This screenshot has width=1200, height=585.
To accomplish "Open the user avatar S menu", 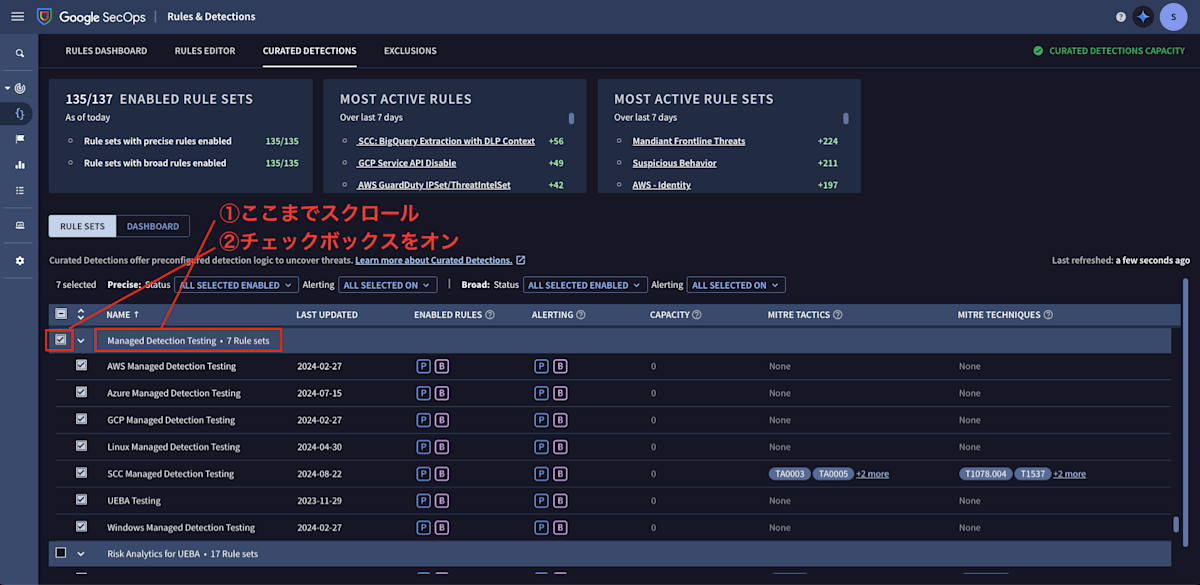I will pyautogui.click(x=1172, y=17).
